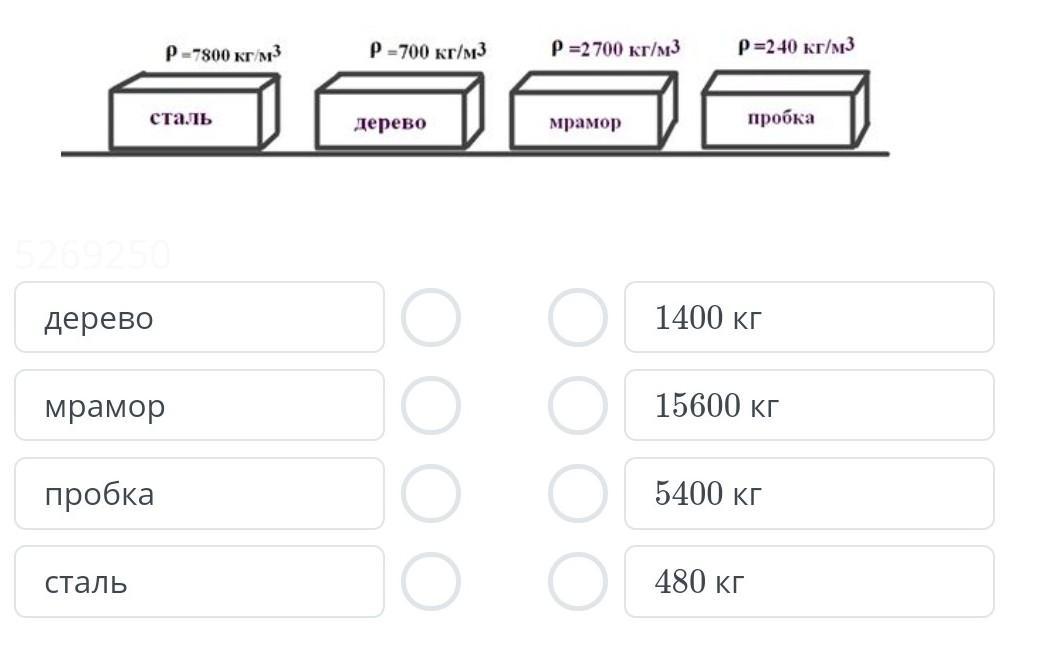Click the мрамор answer box
This screenshot has width=1044, height=652.
200,405
